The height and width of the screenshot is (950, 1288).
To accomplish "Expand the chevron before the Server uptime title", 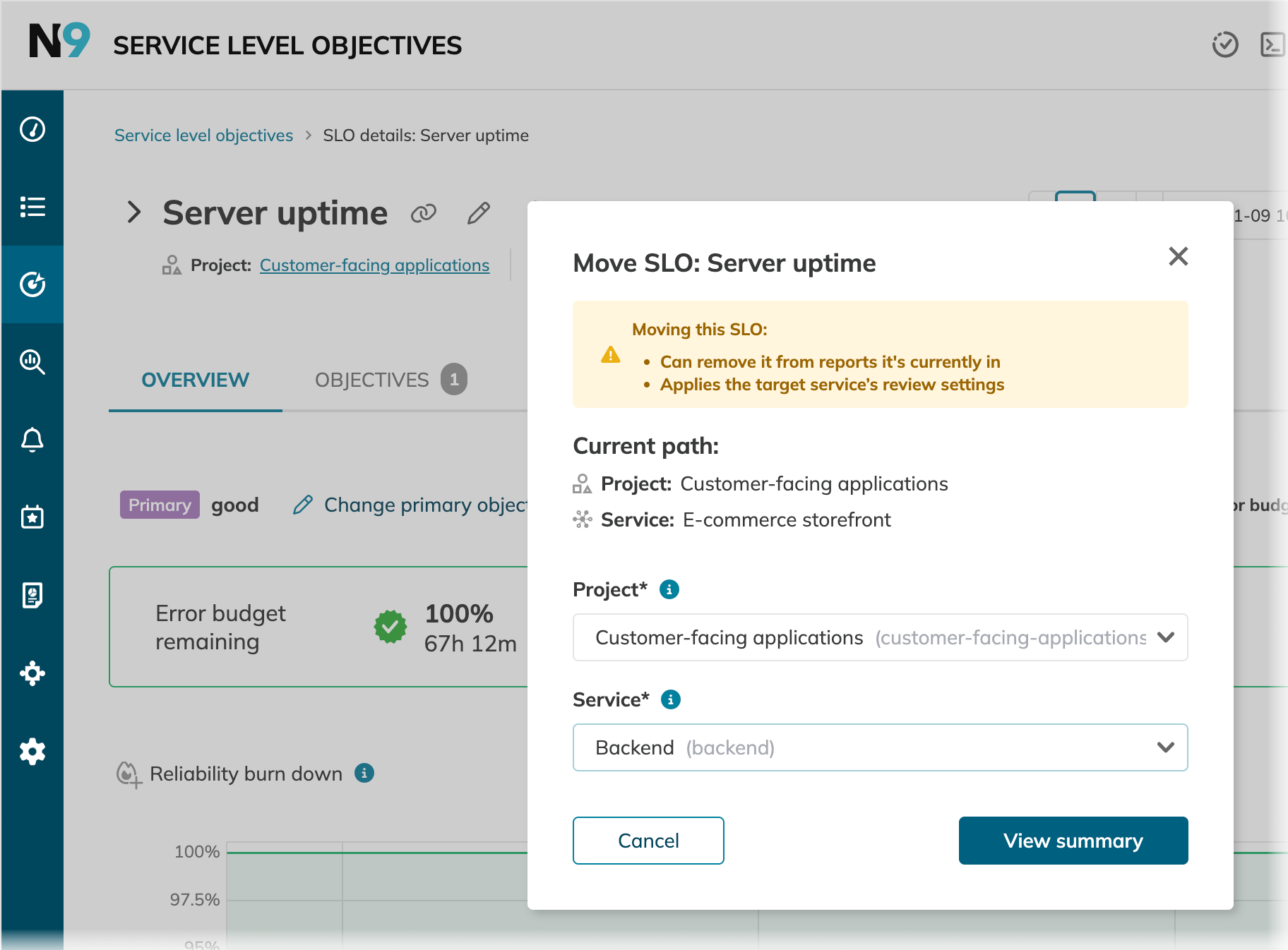I will click(133, 212).
